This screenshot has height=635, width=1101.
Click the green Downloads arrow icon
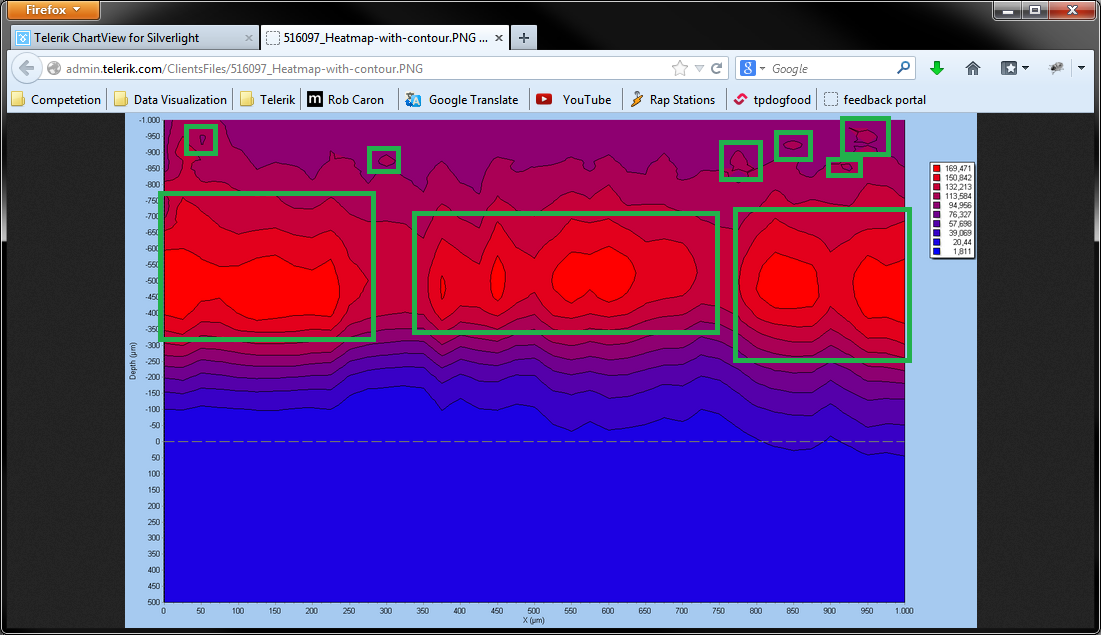(936, 68)
